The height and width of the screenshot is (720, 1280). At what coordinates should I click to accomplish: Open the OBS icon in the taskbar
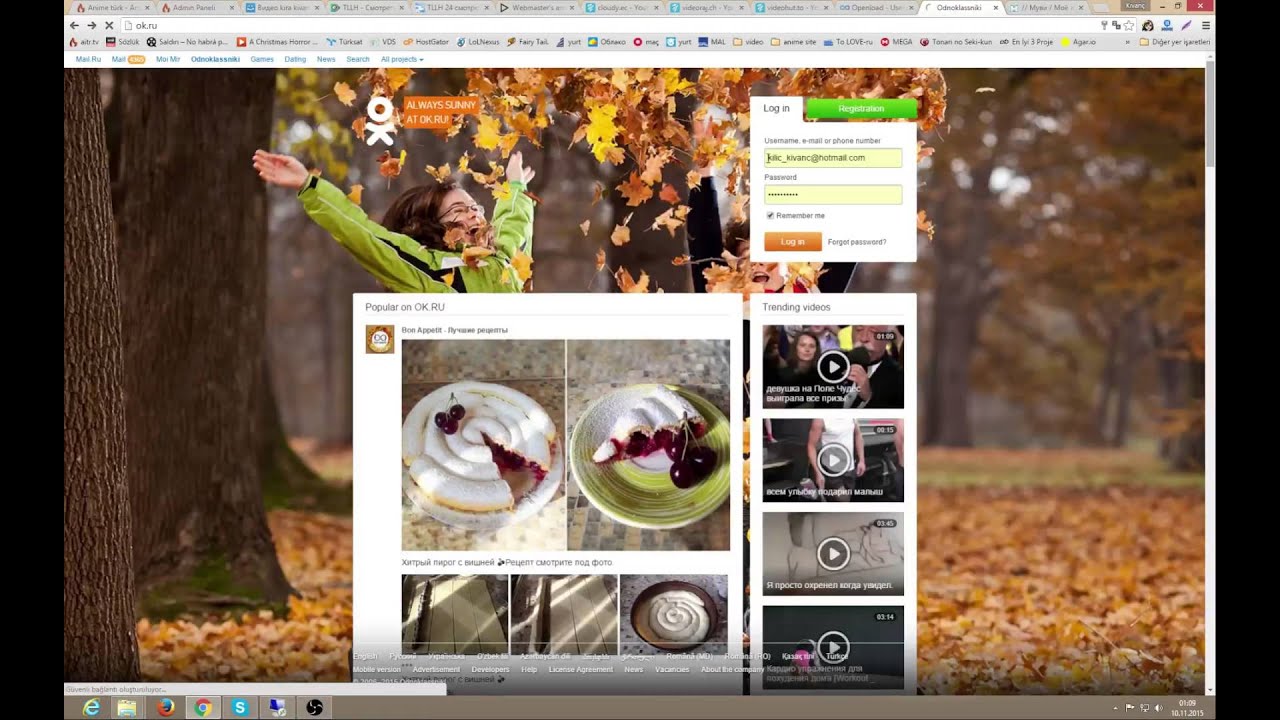pyautogui.click(x=313, y=707)
